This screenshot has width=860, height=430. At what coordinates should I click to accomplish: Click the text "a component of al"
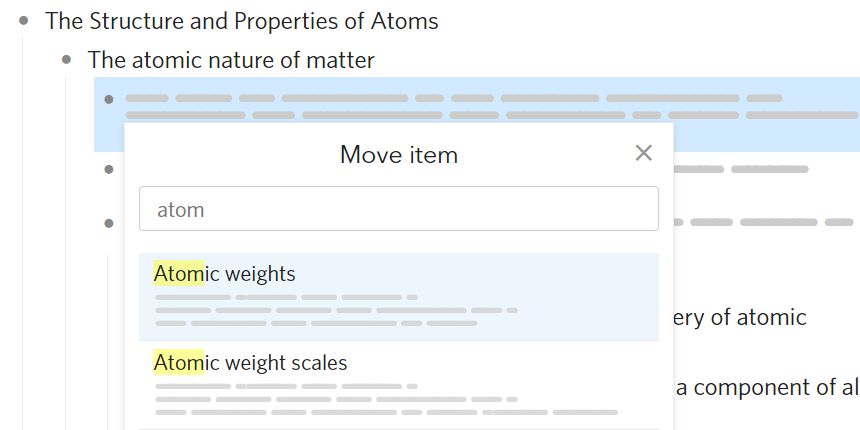click(x=766, y=388)
